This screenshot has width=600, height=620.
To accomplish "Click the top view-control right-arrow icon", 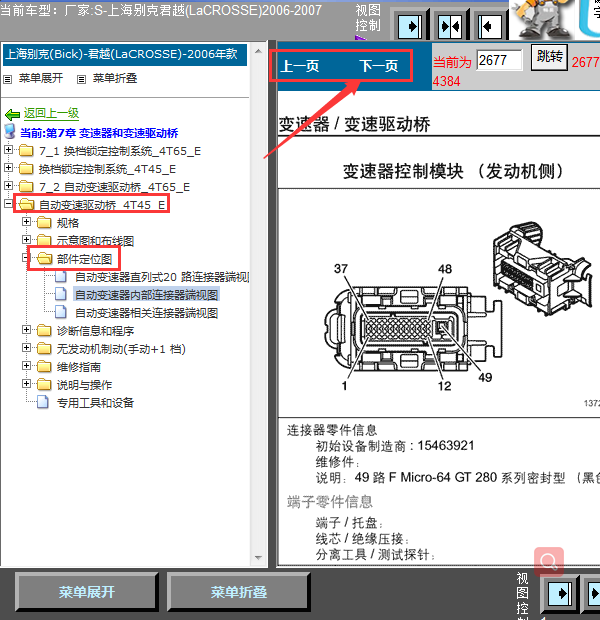I will pyautogui.click(x=409, y=26).
